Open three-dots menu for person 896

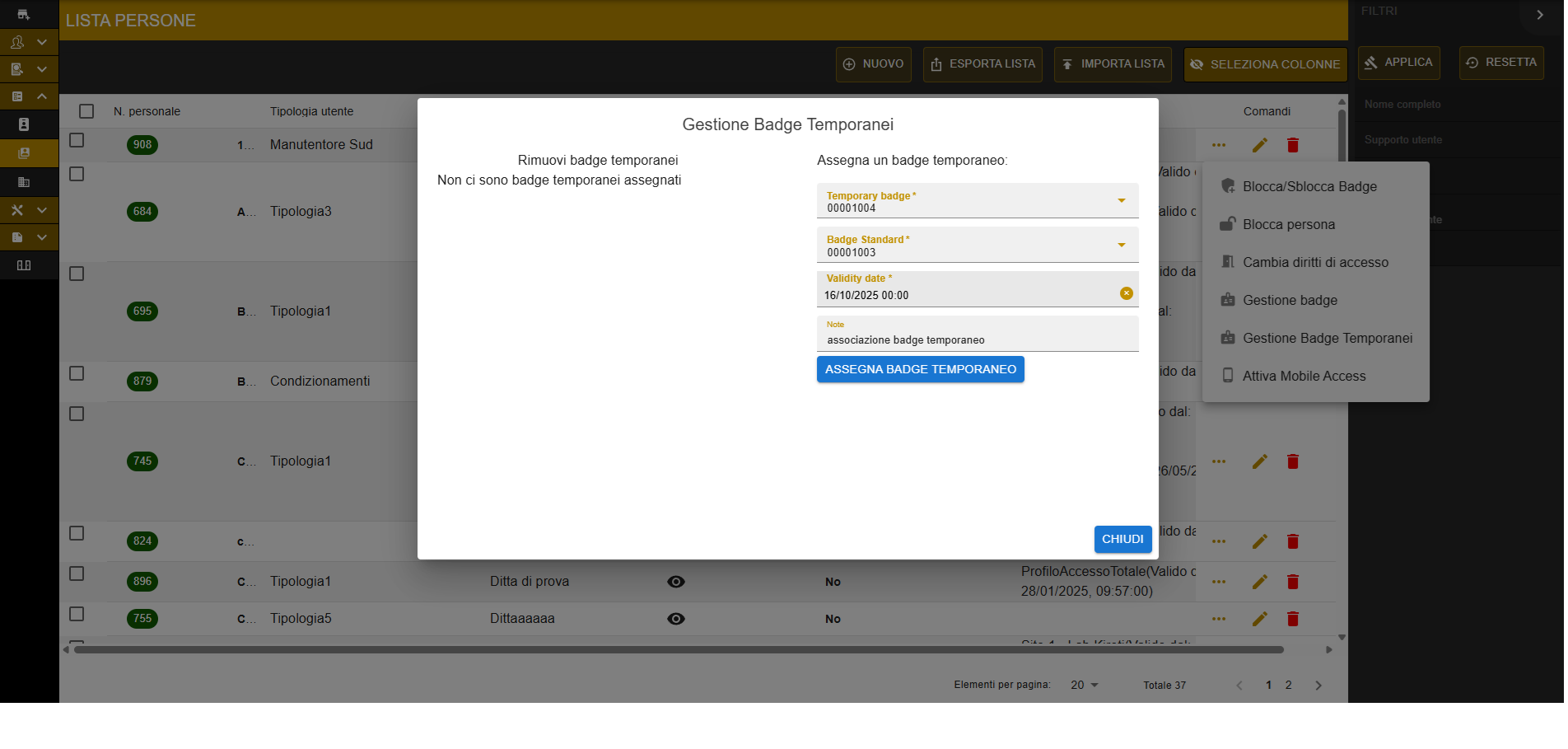tap(1219, 582)
